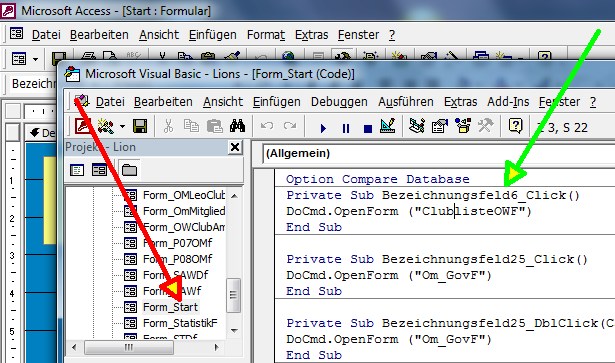
Task: Open the Project Explorer icon
Action: [x=417, y=126]
